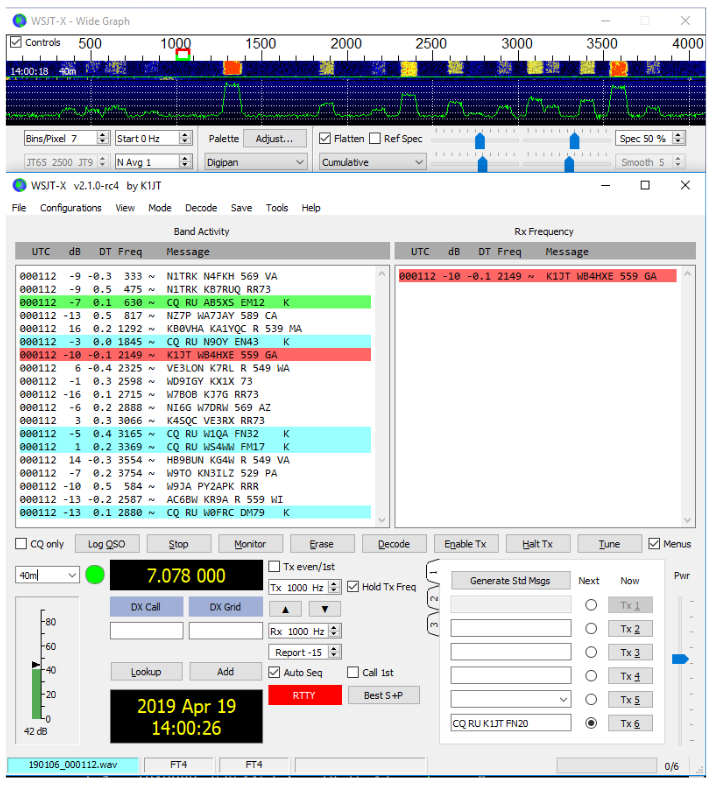The width and height of the screenshot is (713, 785).
Task: Open the Decode menu
Action: 201,208
